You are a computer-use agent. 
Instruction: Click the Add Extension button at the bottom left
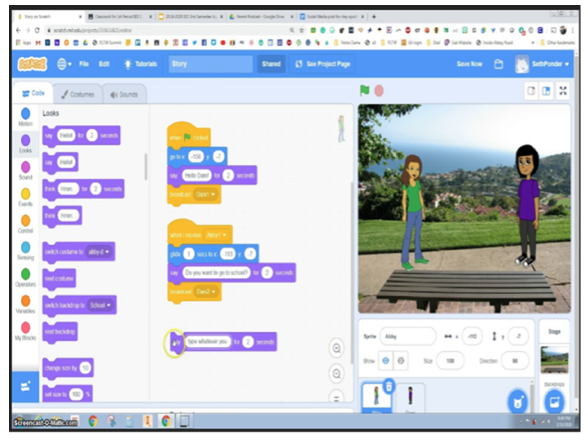pyautogui.click(x=26, y=387)
